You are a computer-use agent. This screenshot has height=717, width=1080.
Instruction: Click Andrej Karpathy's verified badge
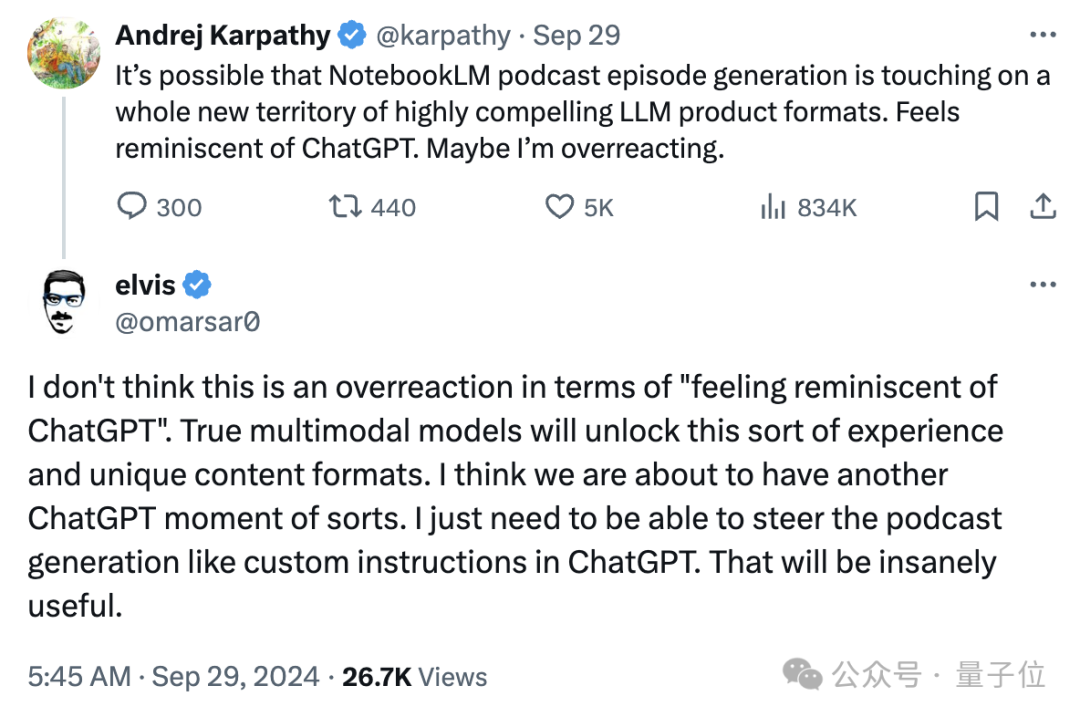351,36
